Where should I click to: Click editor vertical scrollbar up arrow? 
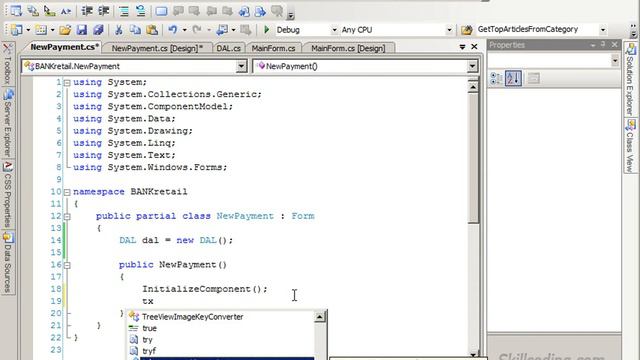(473, 87)
